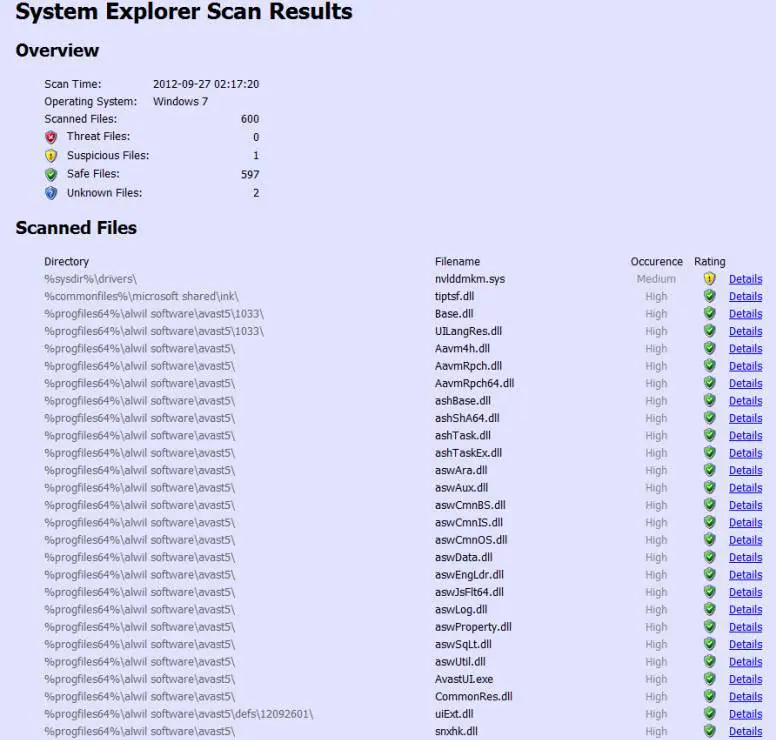Click the %sysdir%\drivers\ directory entry
The height and width of the screenshot is (740, 776).
pyautogui.click(x=91, y=279)
